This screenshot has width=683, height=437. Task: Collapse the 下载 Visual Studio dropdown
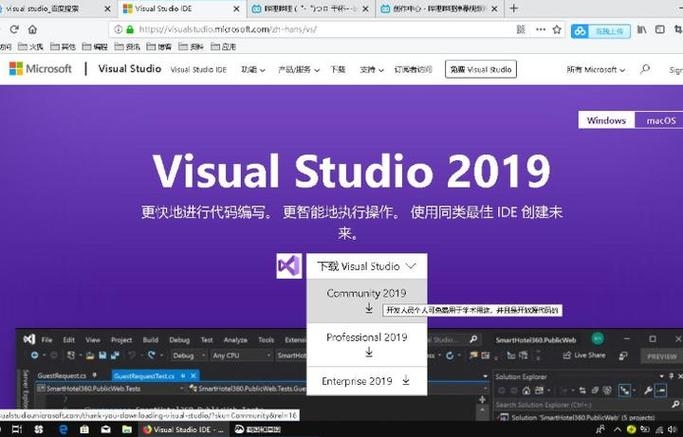click(x=367, y=266)
